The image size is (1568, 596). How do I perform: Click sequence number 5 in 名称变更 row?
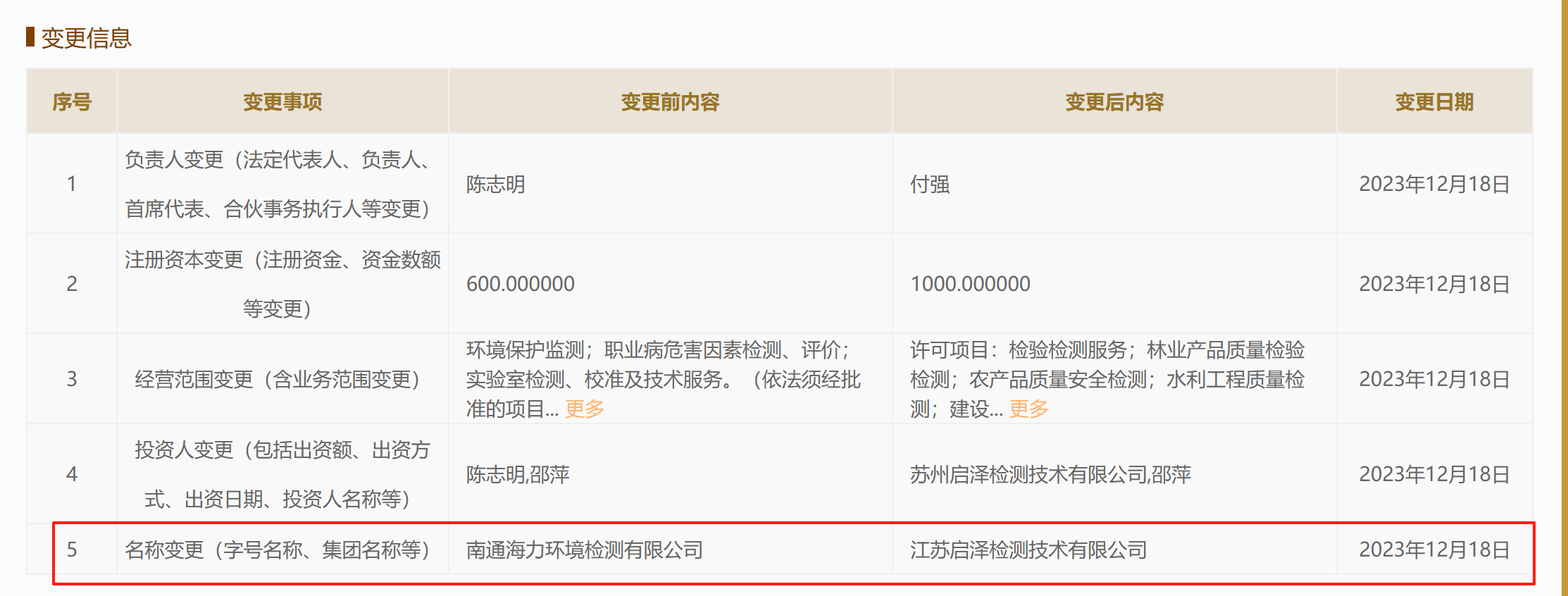[72, 550]
